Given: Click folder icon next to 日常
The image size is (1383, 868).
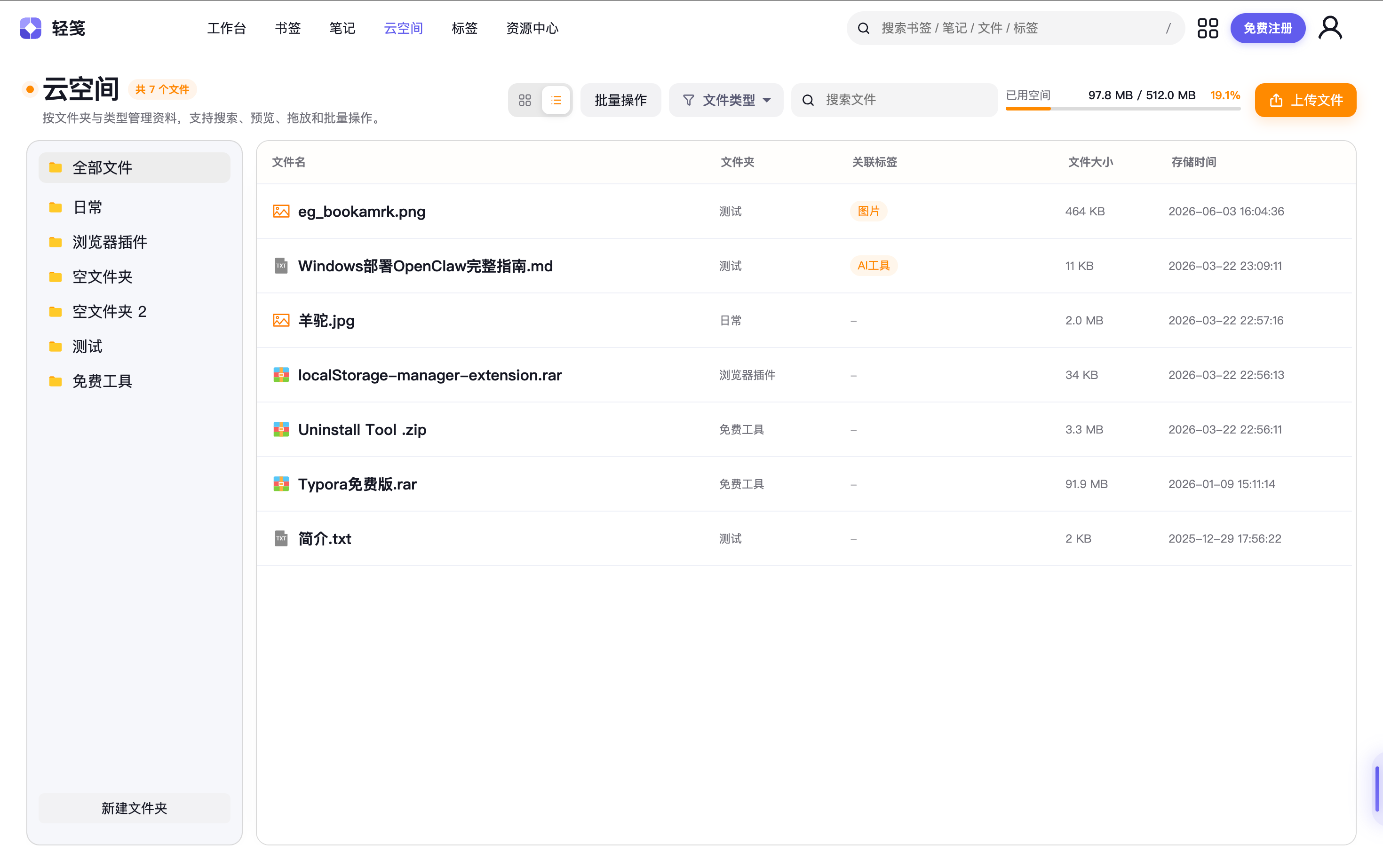Looking at the screenshot, I should coord(56,207).
